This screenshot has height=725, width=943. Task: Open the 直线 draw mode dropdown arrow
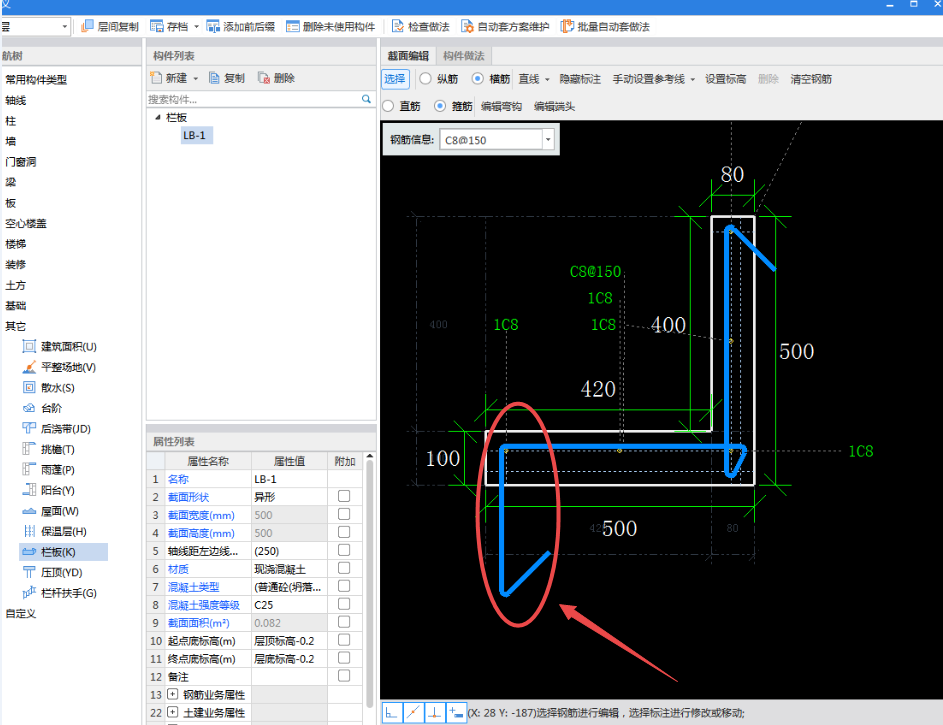coord(547,79)
